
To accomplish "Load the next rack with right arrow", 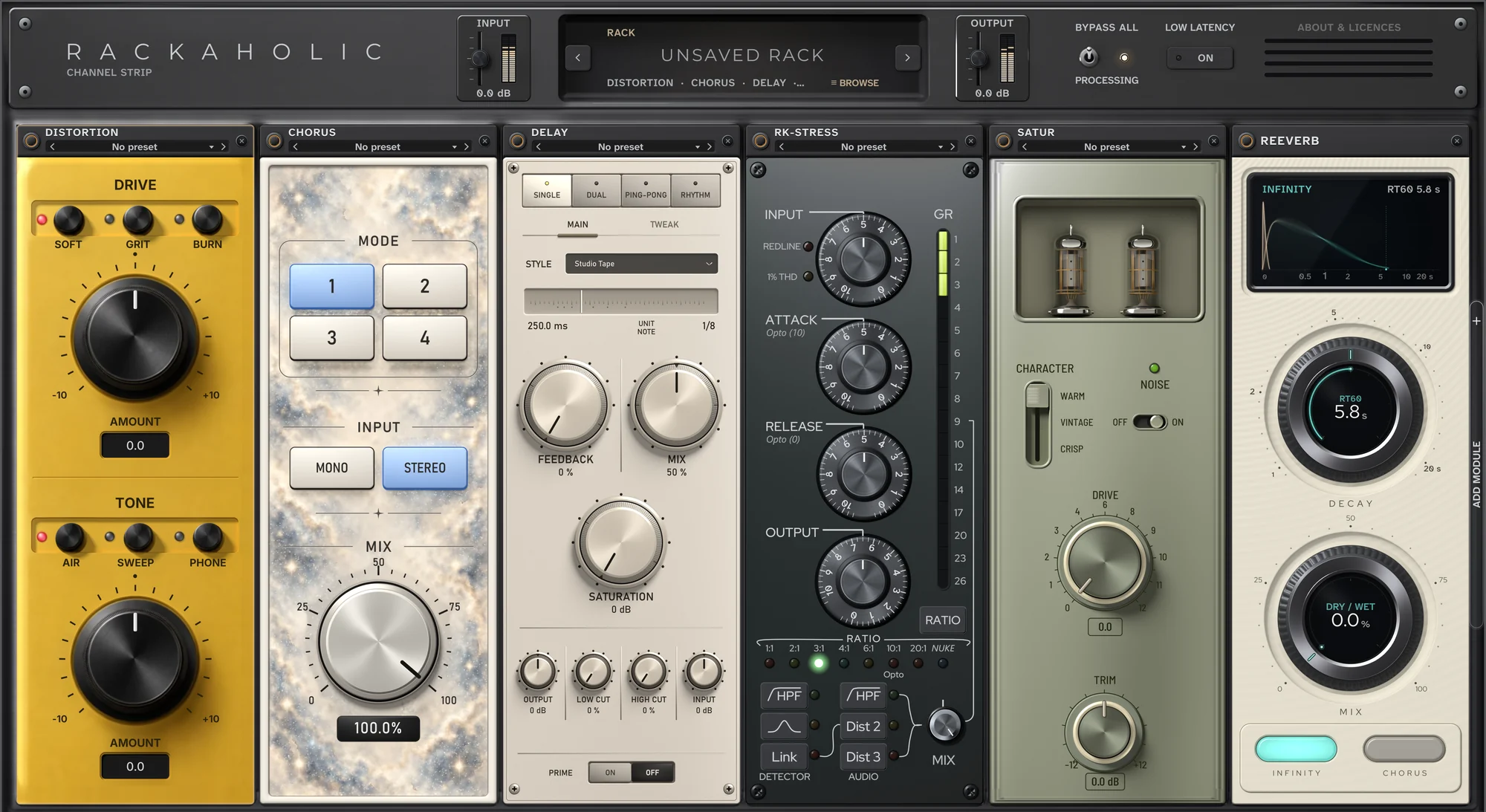I will pyautogui.click(x=907, y=58).
